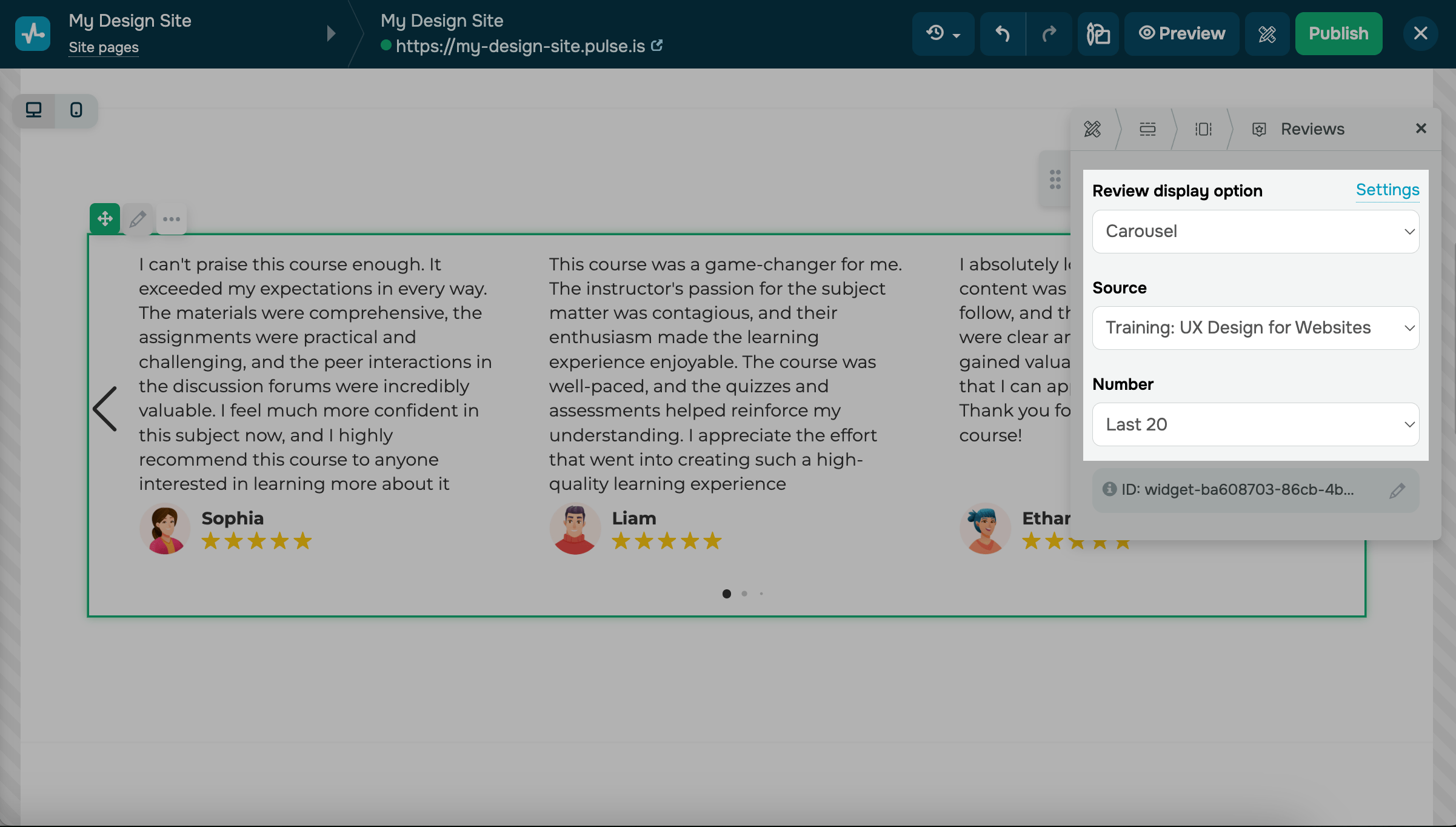The height and width of the screenshot is (827, 1456).
Task: Go to the section breadcrumb icon in panel
Action: coord(1147,129)
